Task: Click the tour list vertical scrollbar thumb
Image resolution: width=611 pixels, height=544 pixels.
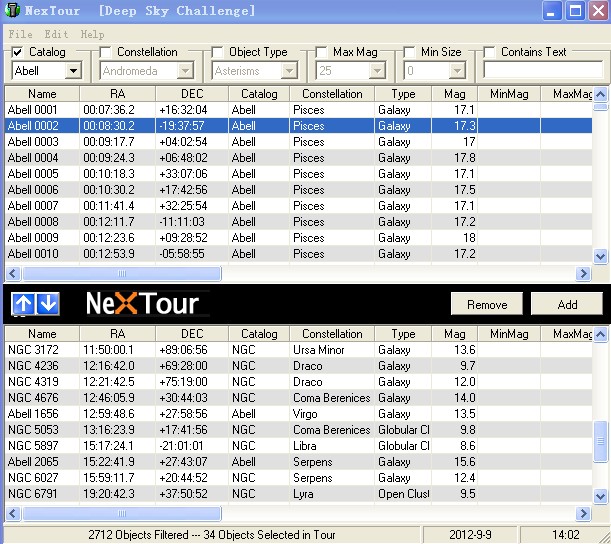Action: pyautogui.click(x=600, y=442)
